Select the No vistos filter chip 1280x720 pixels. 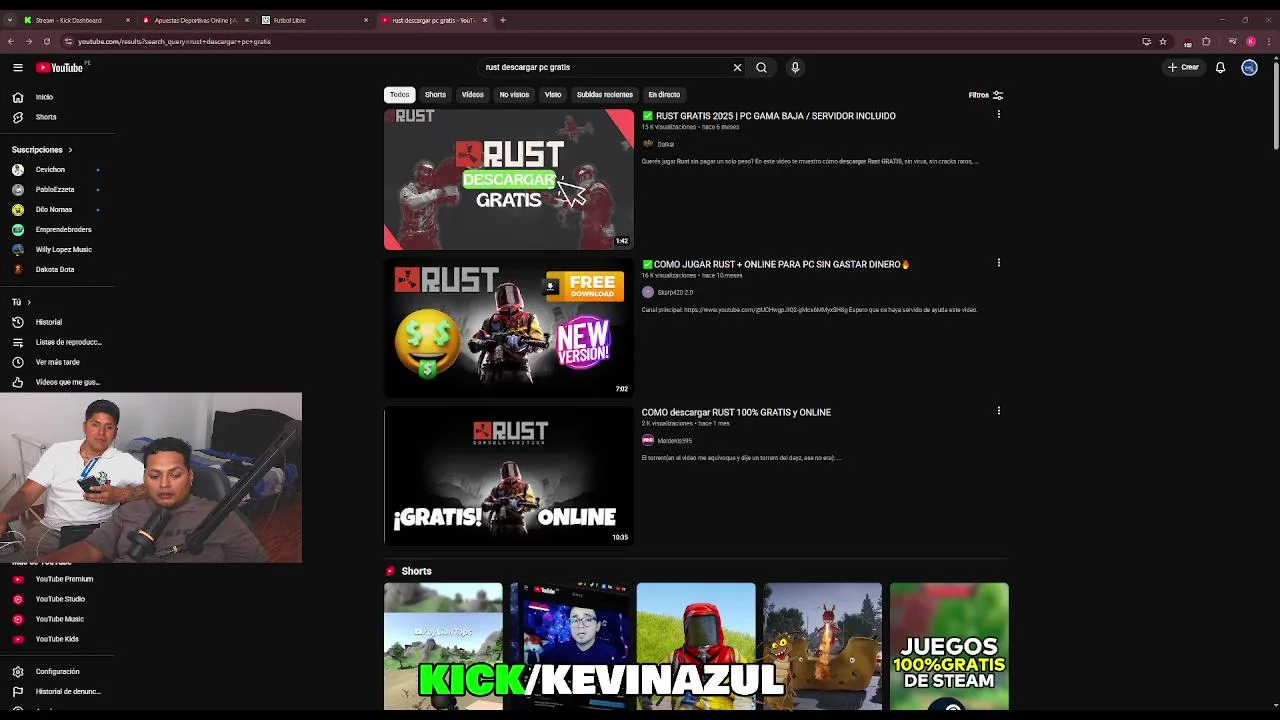coord(514,95)
